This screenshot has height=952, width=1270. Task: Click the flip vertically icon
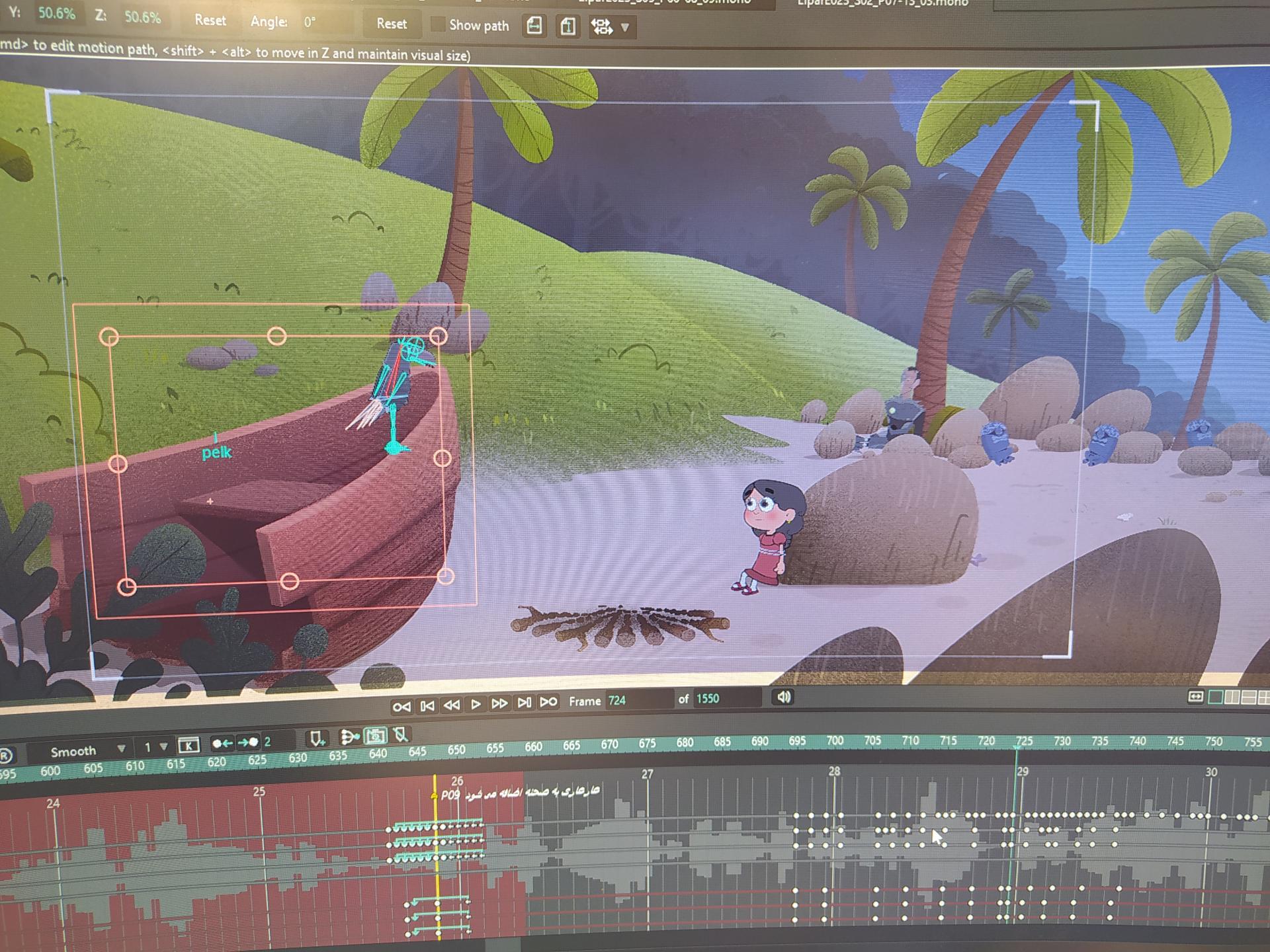(568, 26)
